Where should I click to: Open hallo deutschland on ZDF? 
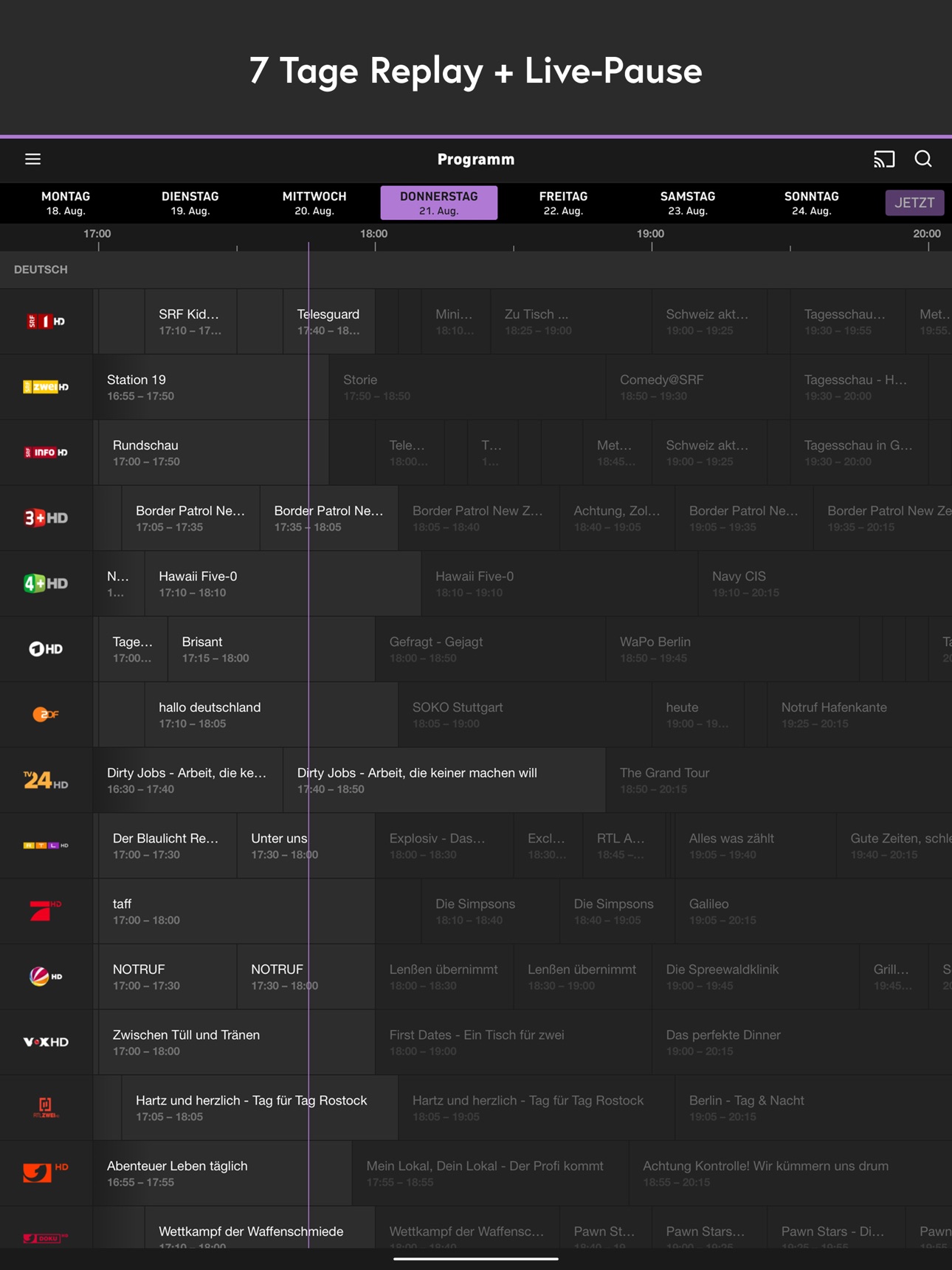click(x=271, y=714)
